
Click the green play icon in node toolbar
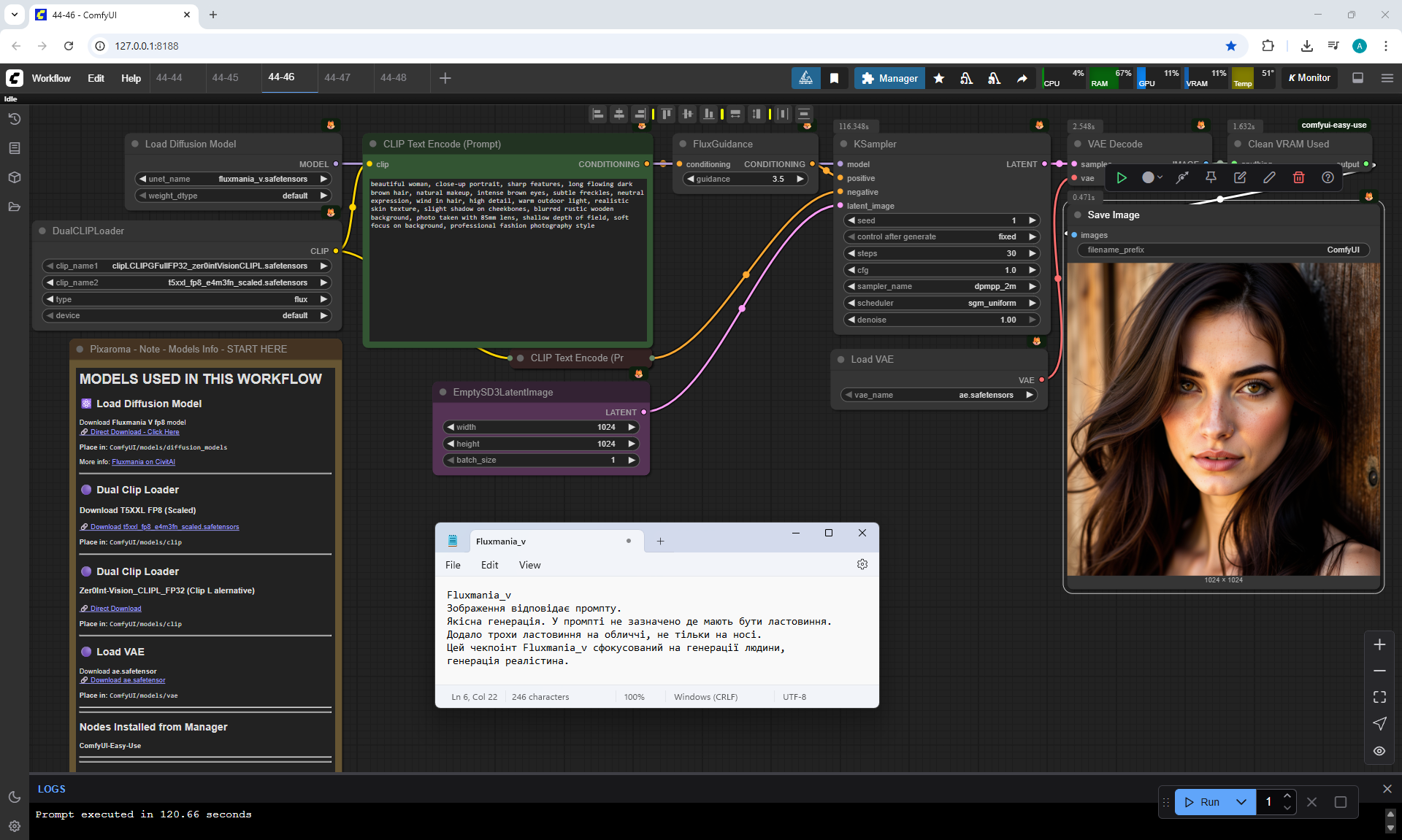point(1122,177)
